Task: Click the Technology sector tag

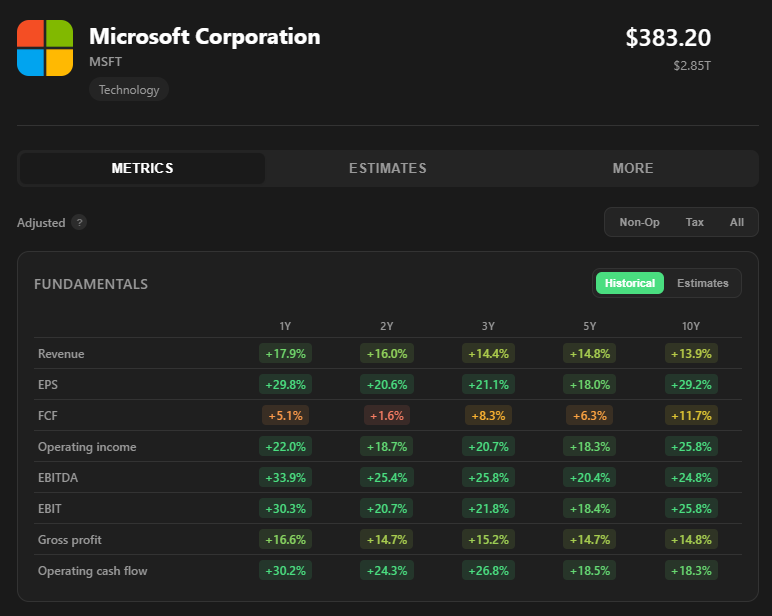Action: [129, 90]
